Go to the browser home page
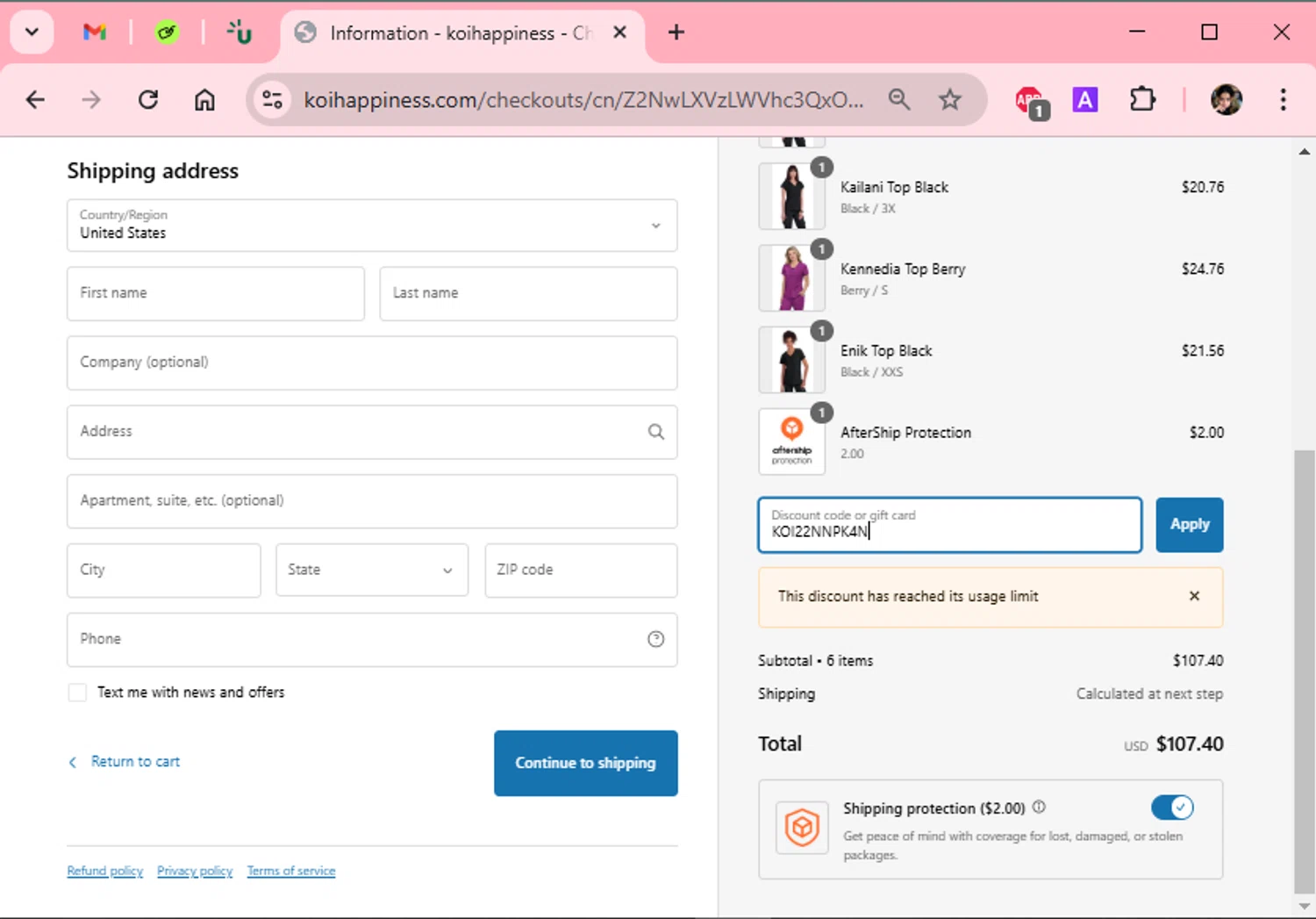 [204, 100]
